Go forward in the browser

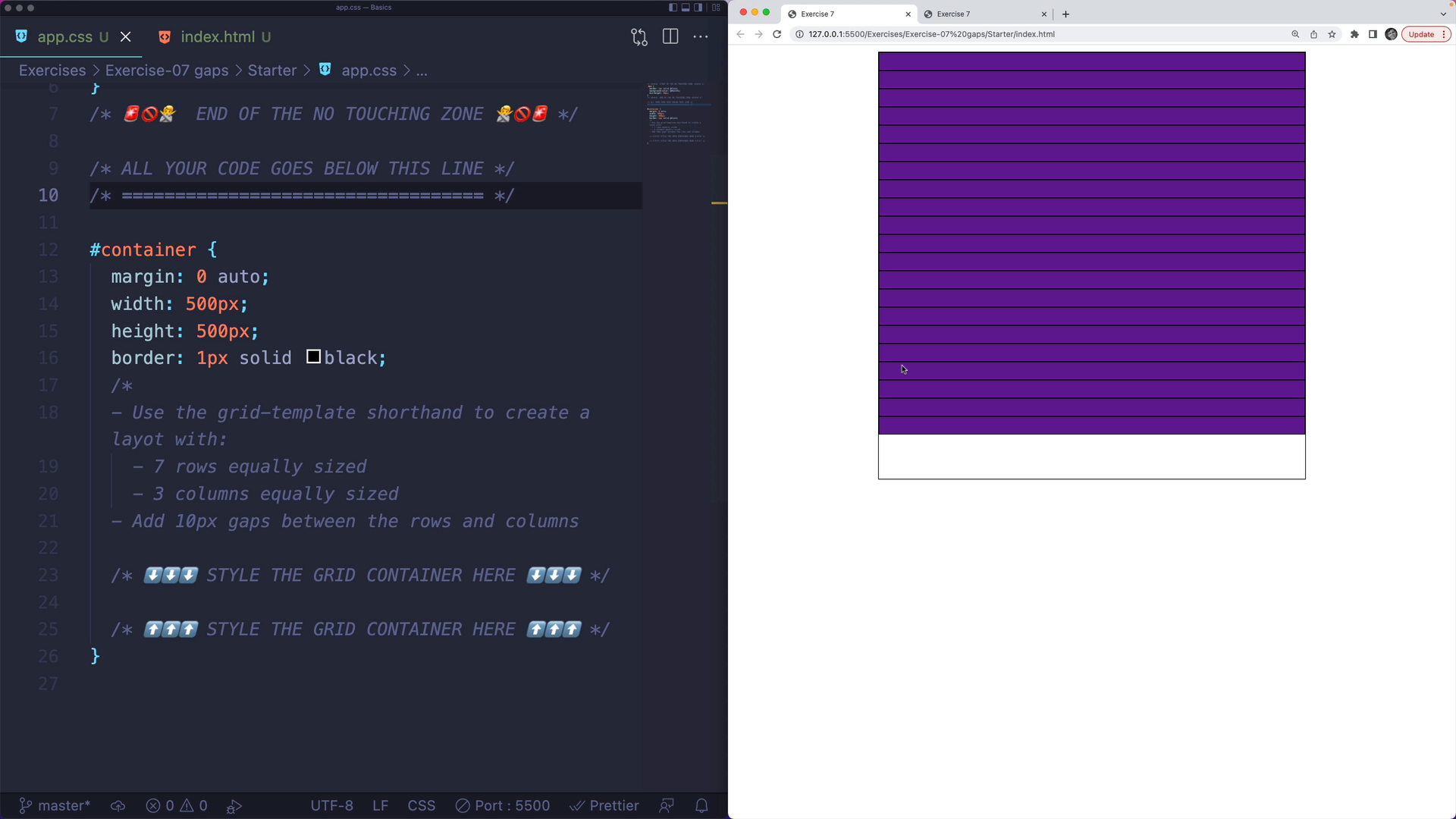coord(758,34)
